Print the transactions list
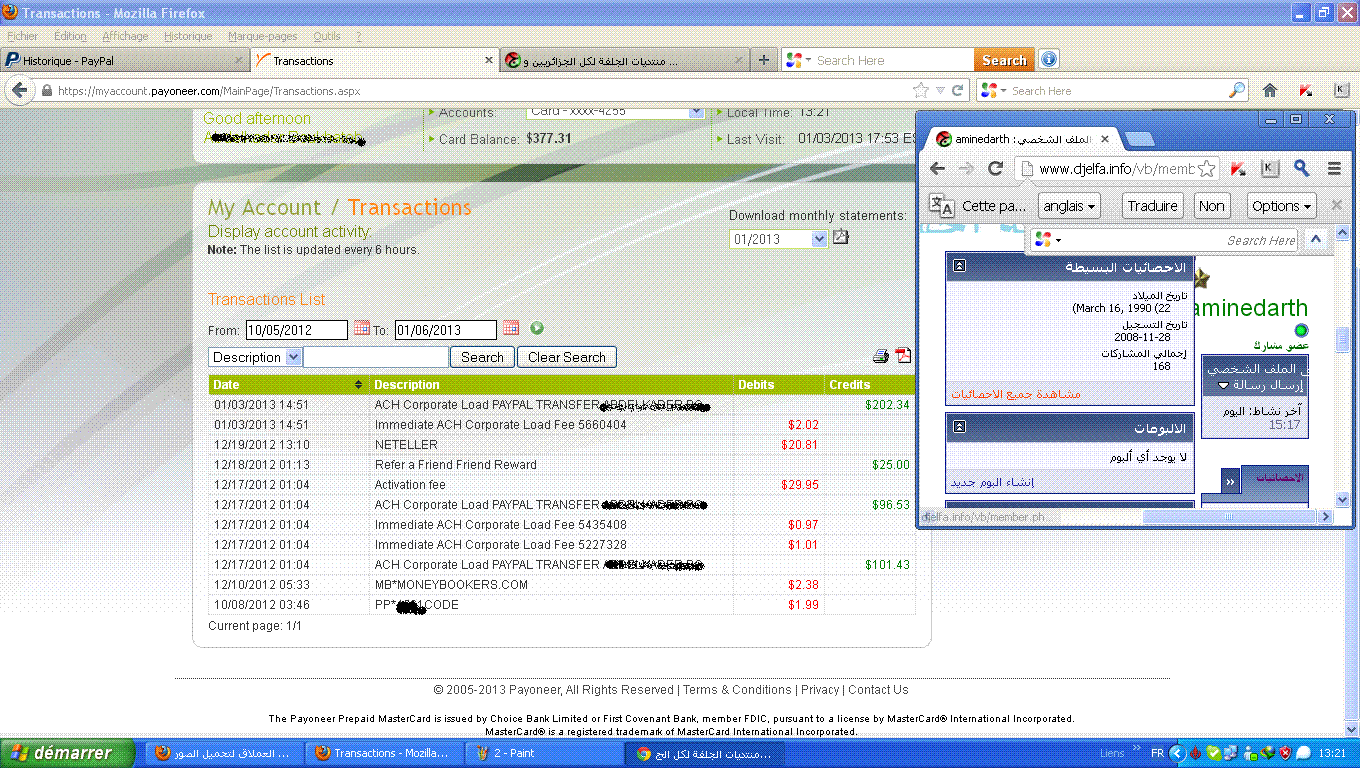 tap(881, 356)
